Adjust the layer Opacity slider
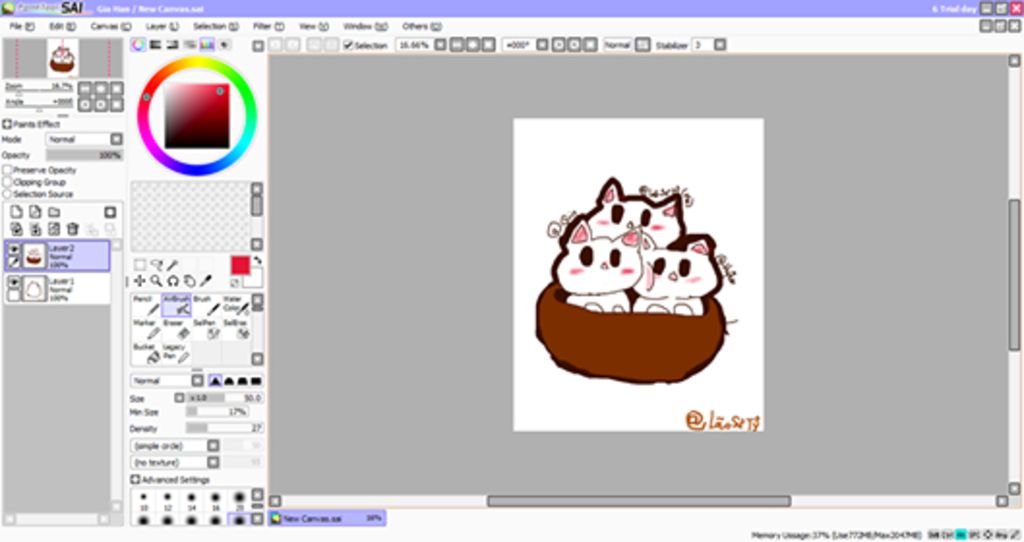This screenshot has width=1024, height=542. (84, 155)
